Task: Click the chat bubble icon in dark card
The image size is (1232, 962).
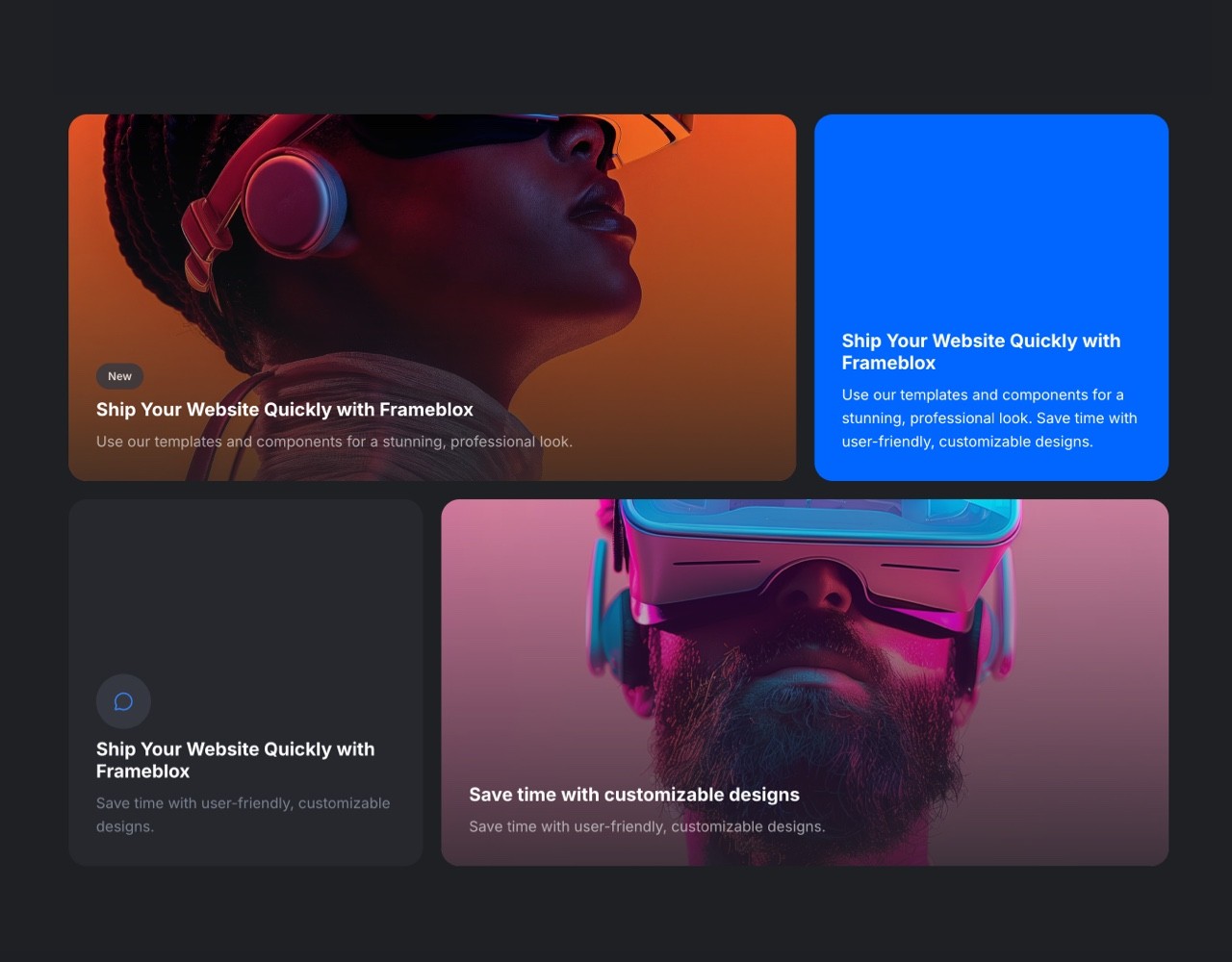Action: pos(123,701)
